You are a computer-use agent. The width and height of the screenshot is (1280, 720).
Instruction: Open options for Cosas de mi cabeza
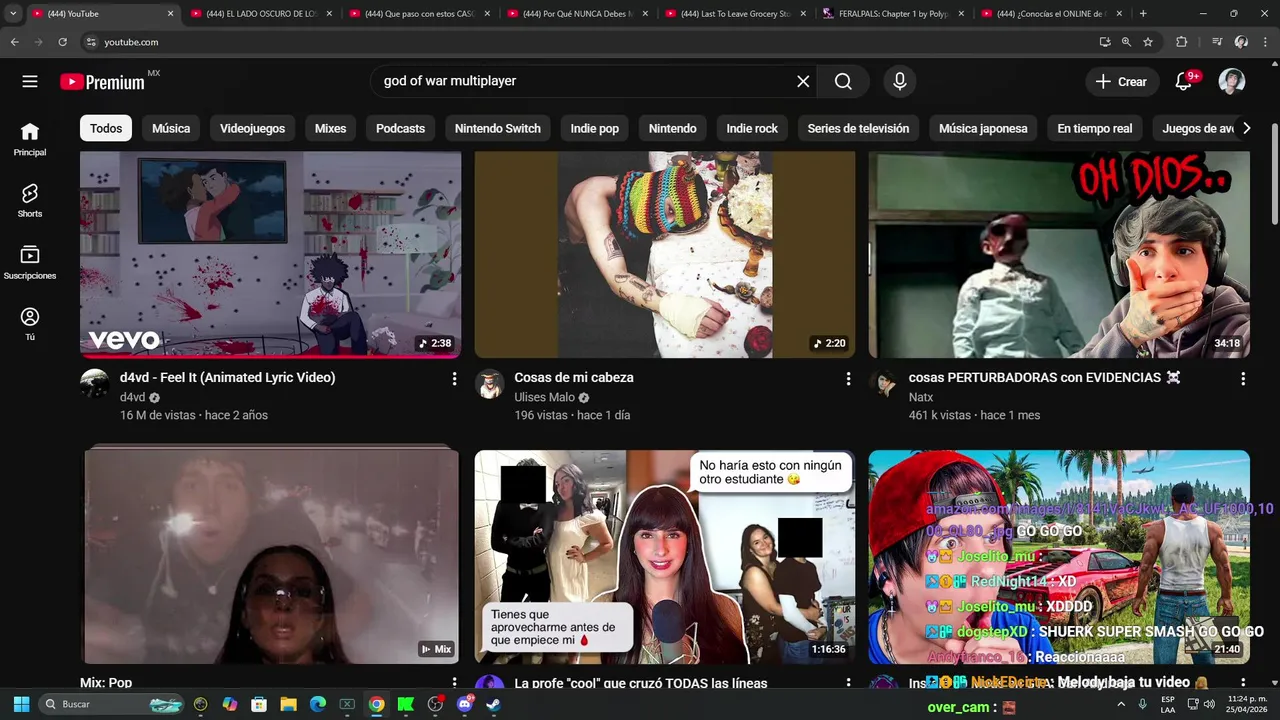848,379
